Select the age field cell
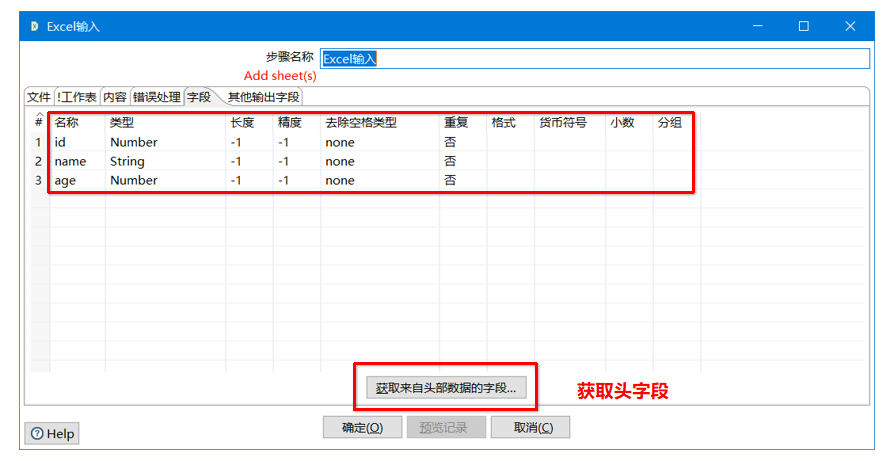885x461 pixels. point(78,181)
